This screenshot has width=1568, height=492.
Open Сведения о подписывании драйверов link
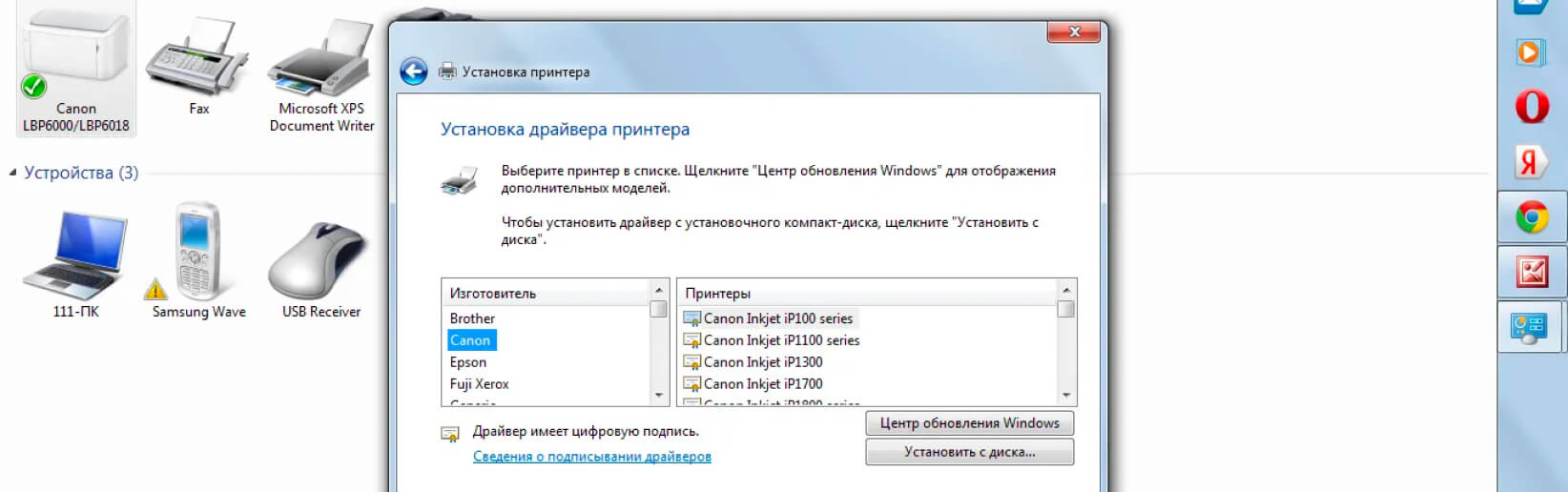tap(592, 457)
